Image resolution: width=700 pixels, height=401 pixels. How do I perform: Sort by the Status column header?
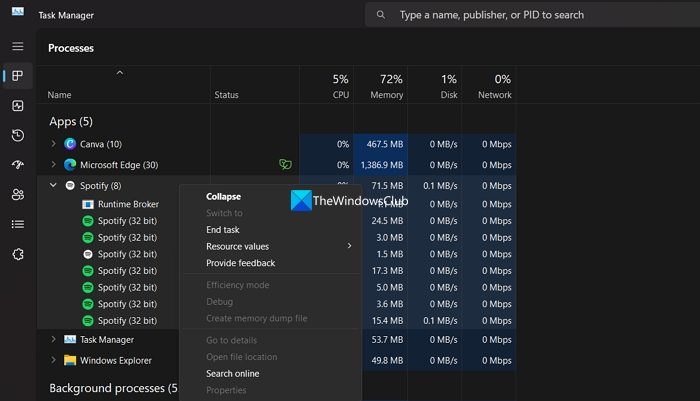click(226, 95)
